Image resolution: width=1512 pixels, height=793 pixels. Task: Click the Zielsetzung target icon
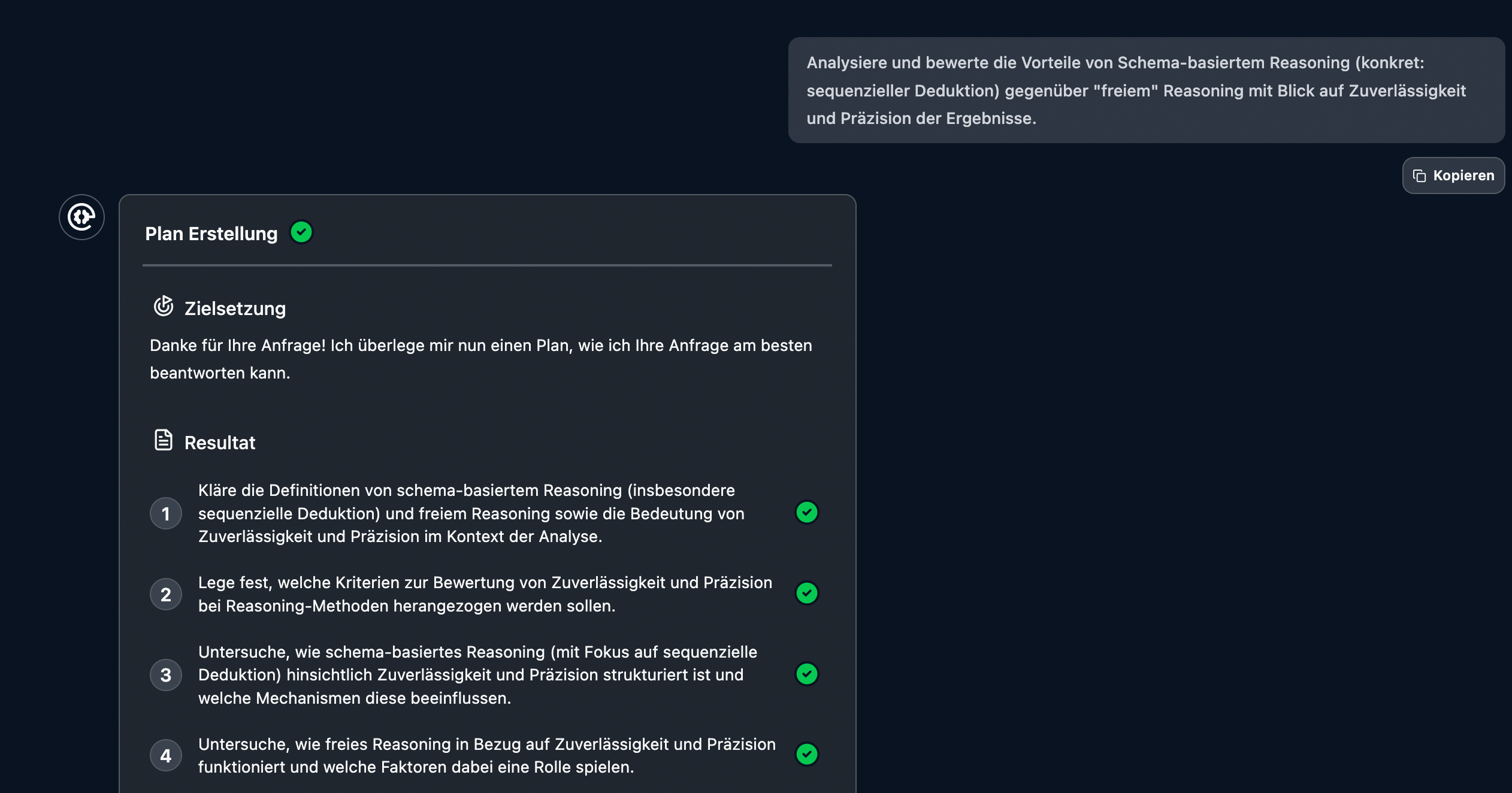coord(164,306)
